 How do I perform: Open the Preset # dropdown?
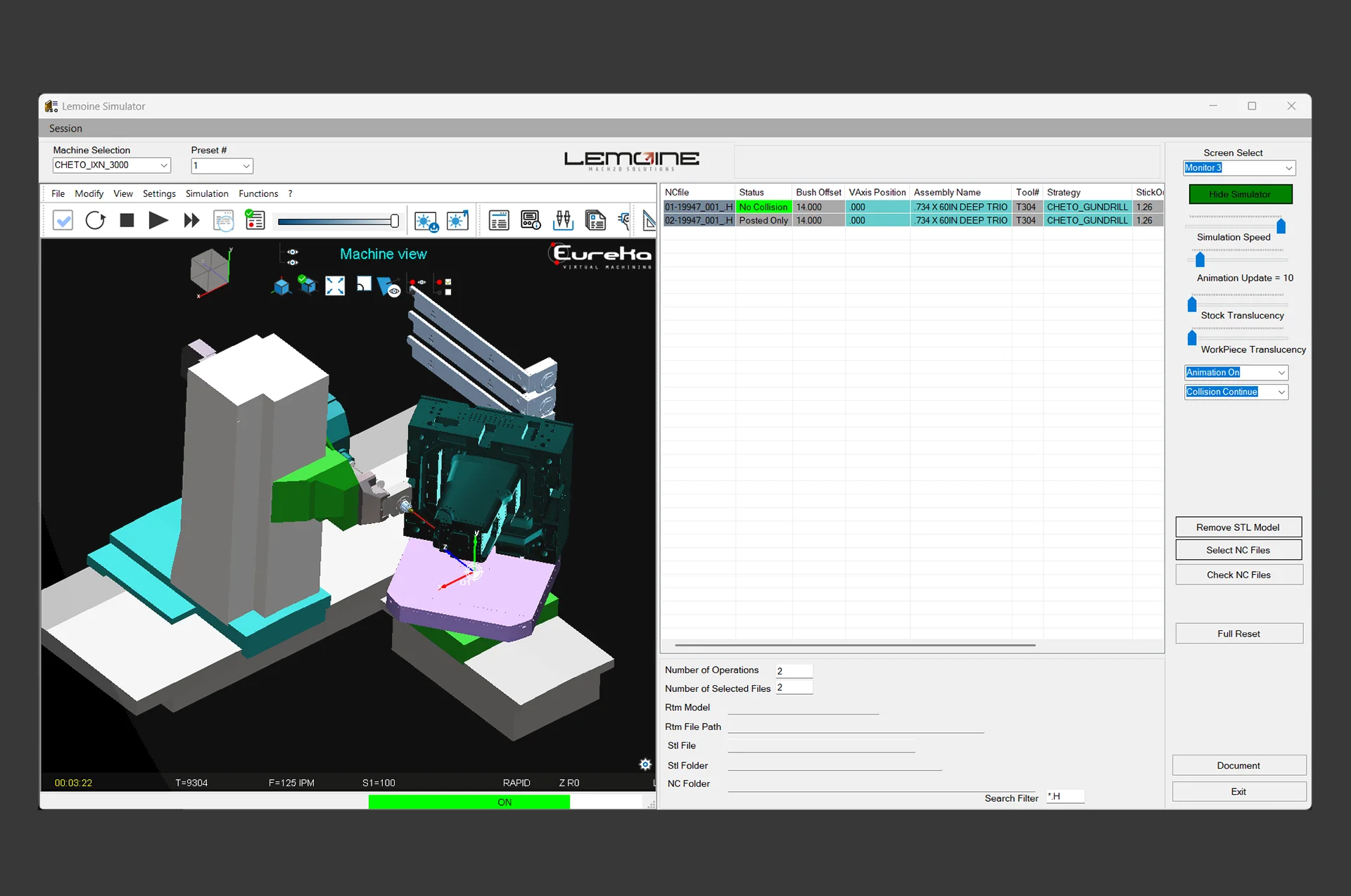click(222, 166)
